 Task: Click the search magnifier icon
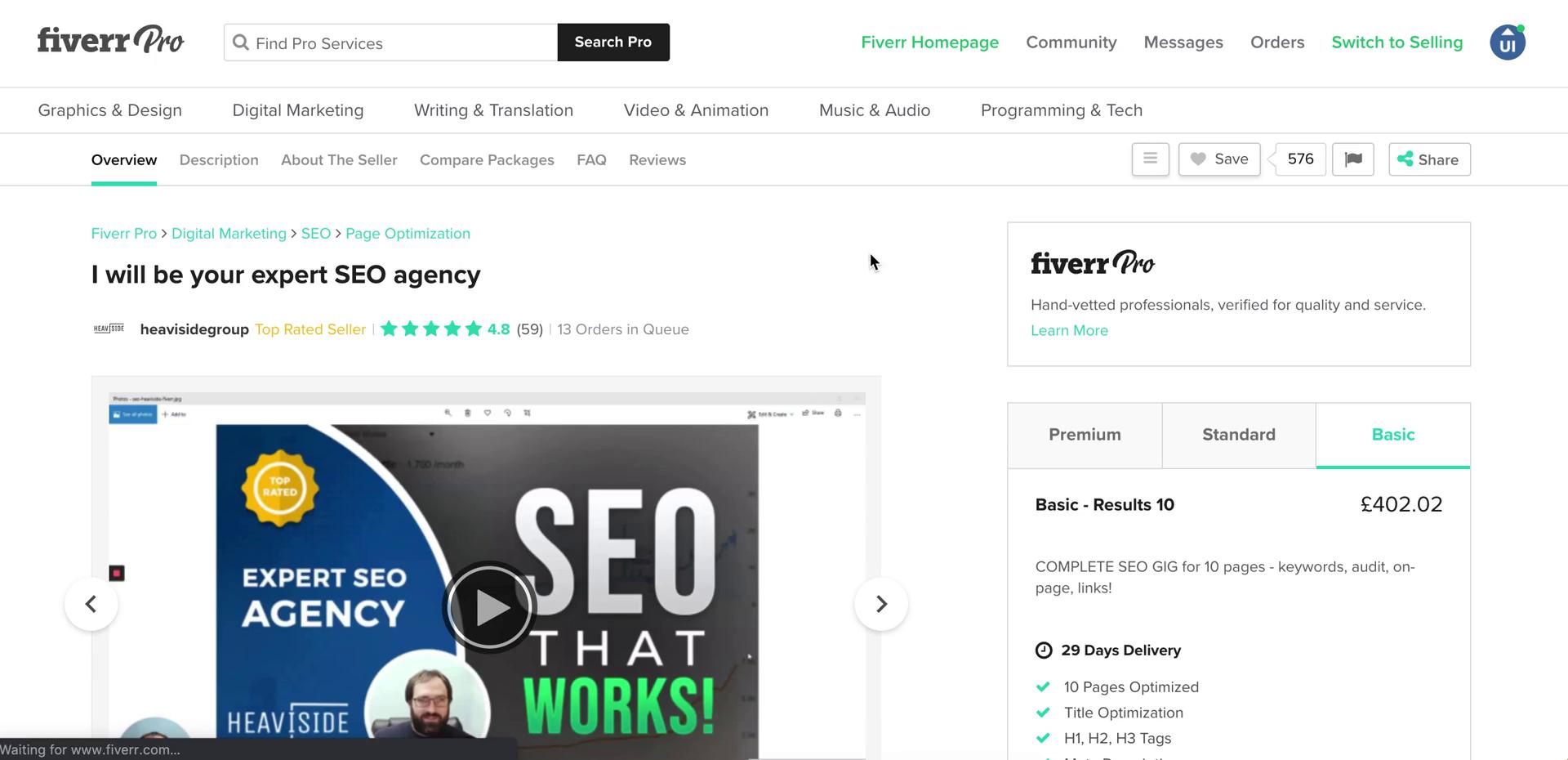[240, 42]
